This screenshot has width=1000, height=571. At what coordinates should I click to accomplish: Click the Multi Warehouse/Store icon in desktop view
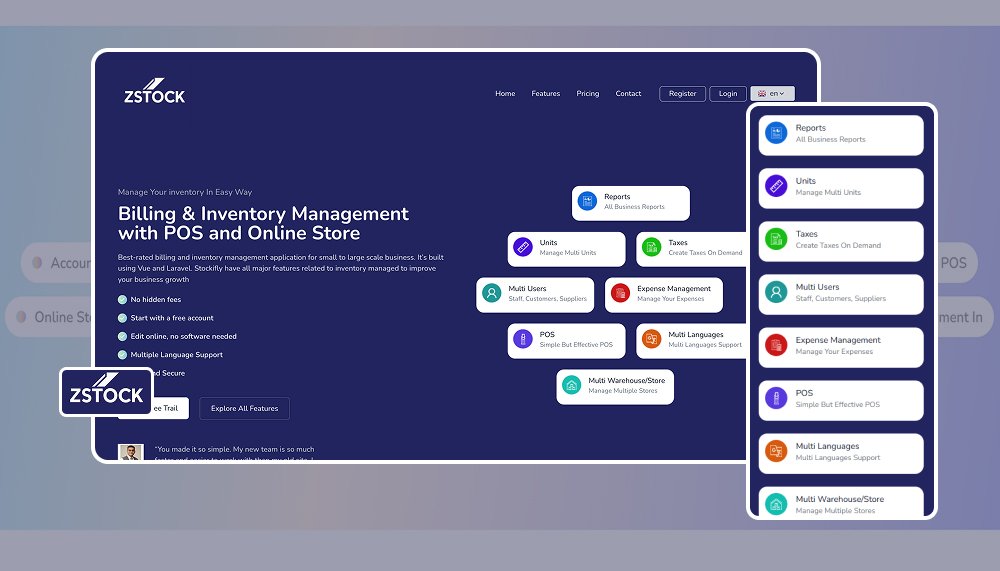[x=571, y=385]
